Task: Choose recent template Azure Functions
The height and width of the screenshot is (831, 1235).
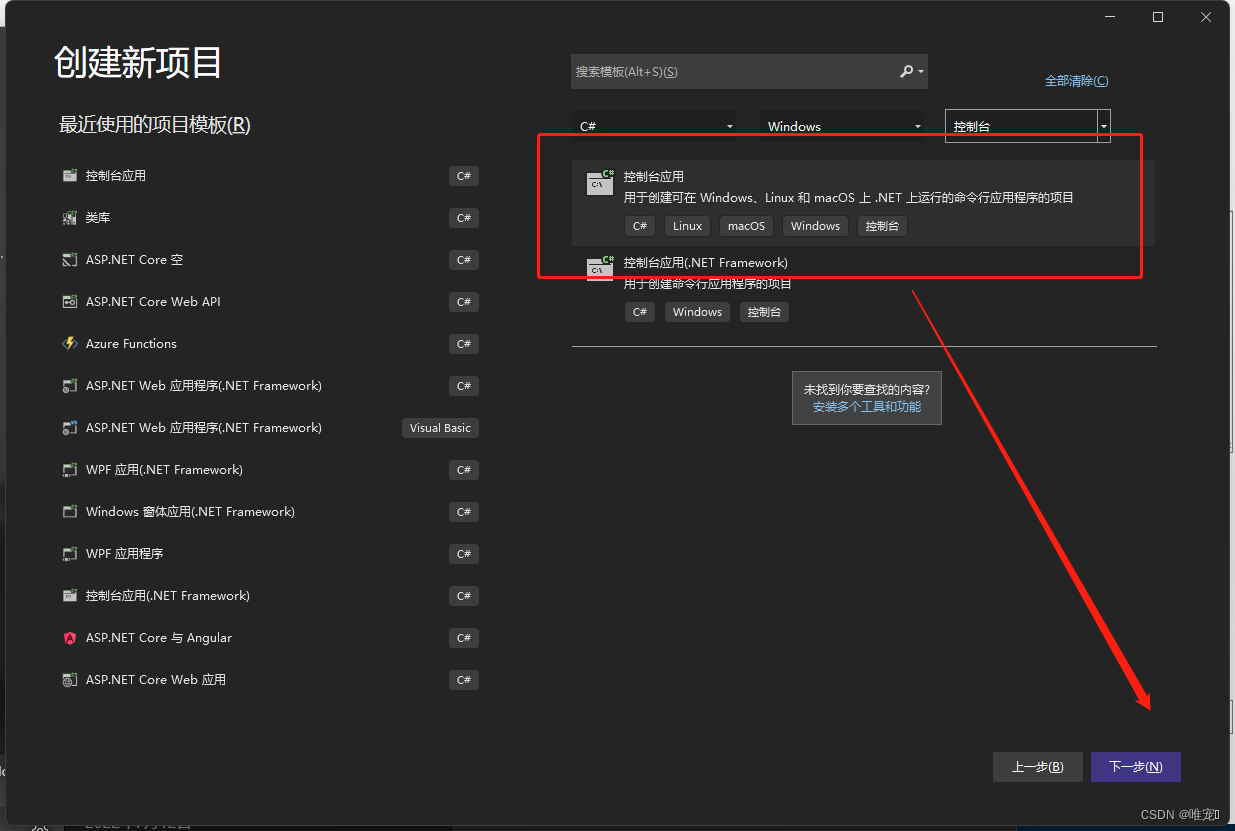Action: [x=269, y=344]
